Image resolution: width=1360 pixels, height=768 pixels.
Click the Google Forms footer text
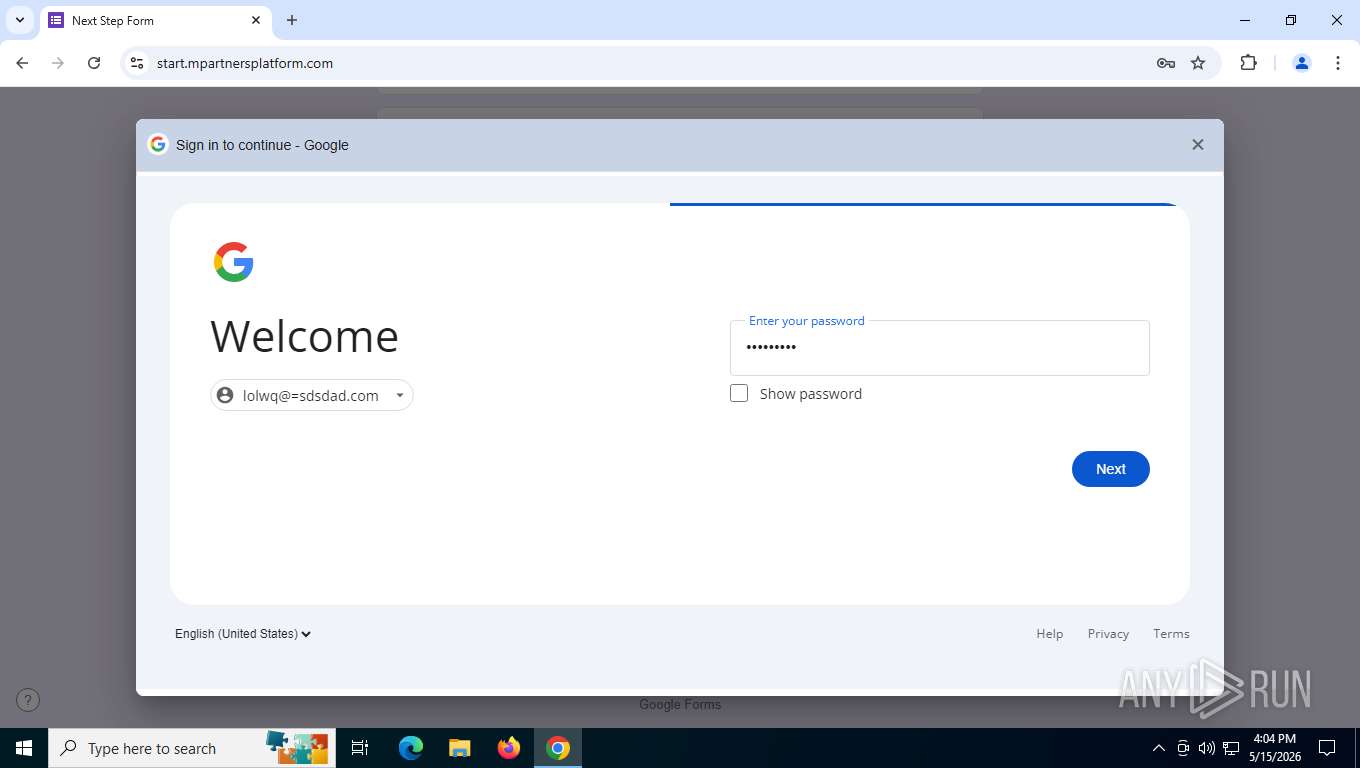pos(680,704)
